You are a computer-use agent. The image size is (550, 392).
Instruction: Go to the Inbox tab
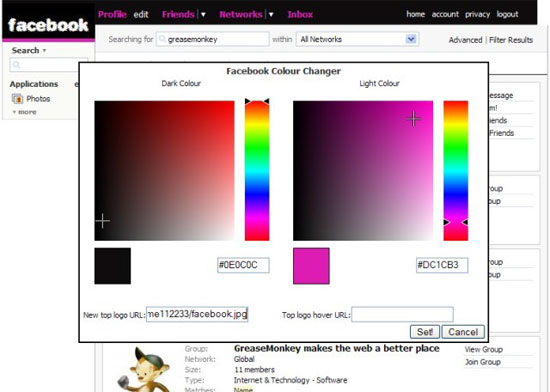coord(300,14)
